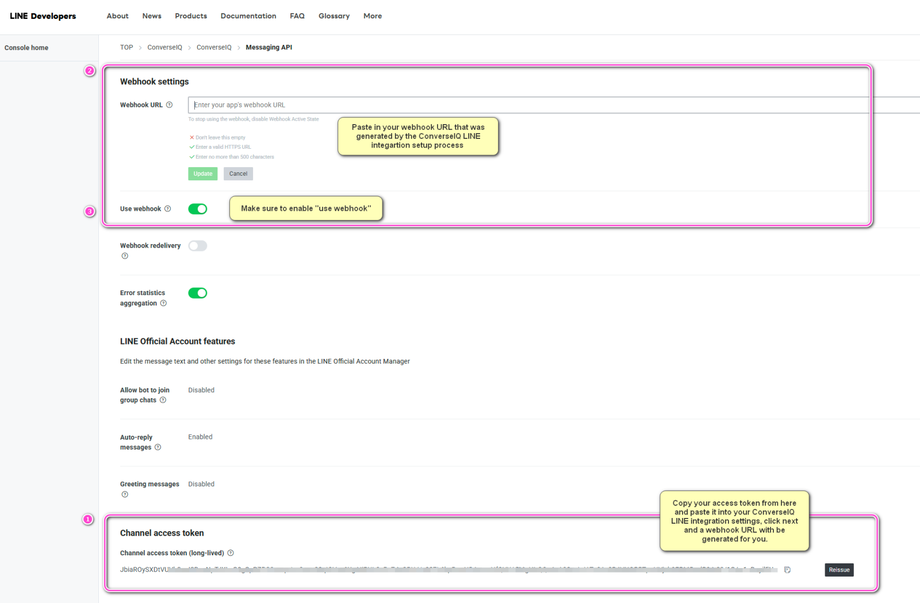Click Error statistics aggregation help icon
The height and width of the screenshot is (603, 920).
tap(164, 303)
